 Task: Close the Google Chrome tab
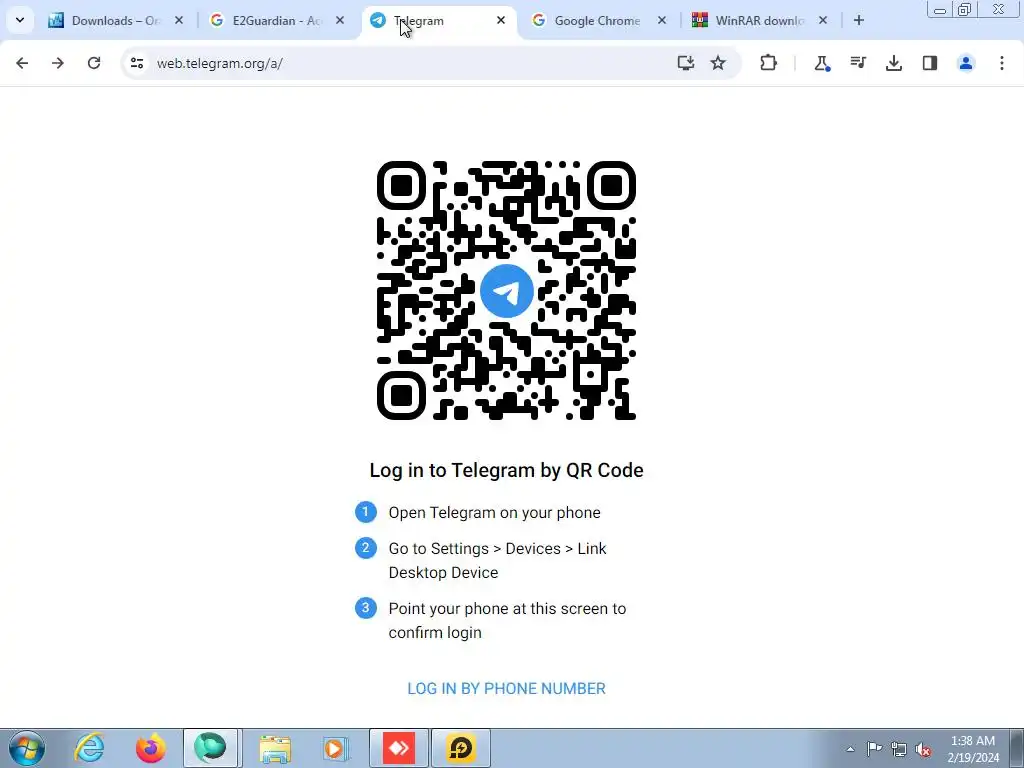662,21
